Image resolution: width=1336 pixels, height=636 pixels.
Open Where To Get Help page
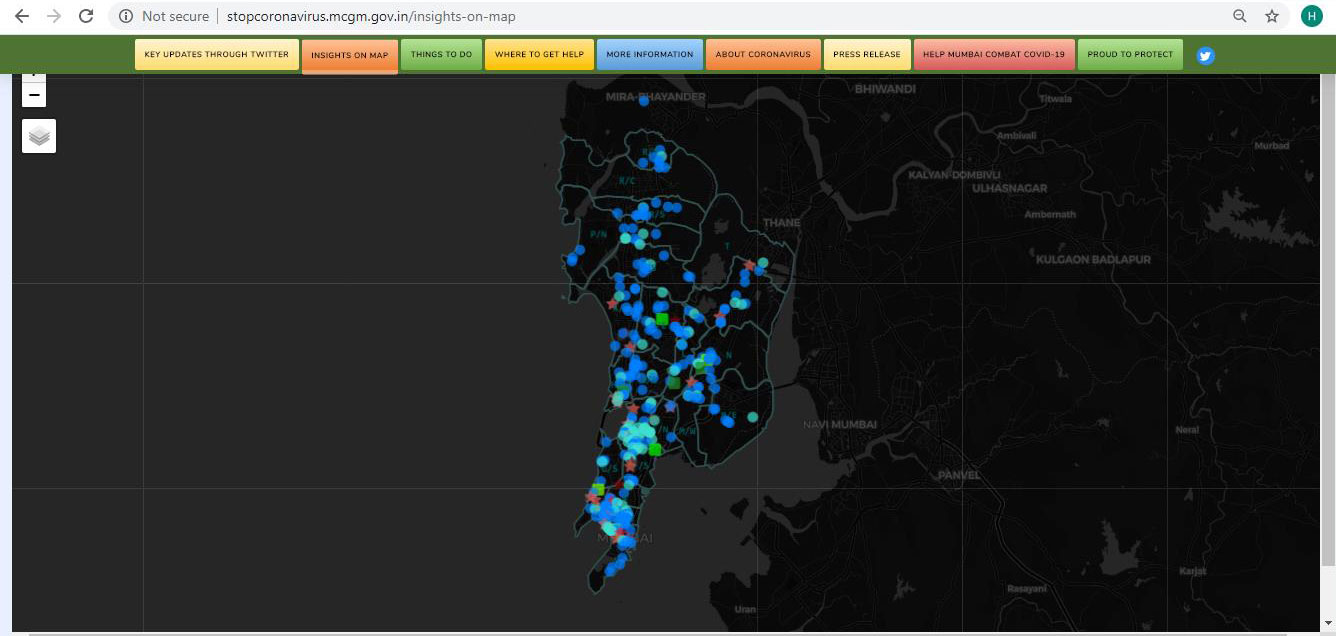tap(539, 55)
